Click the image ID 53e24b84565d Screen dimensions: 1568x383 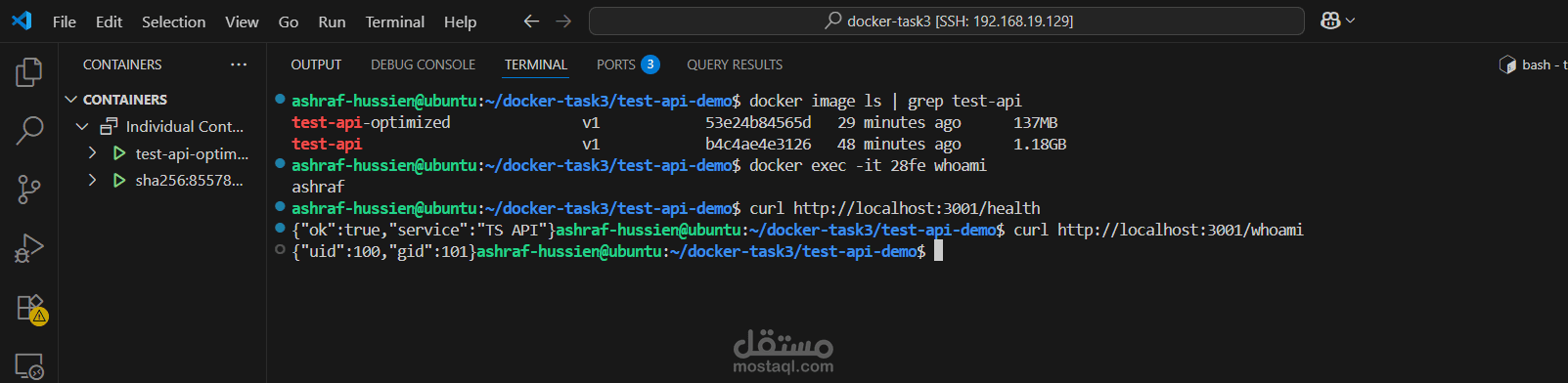click(x=758, y=122)
